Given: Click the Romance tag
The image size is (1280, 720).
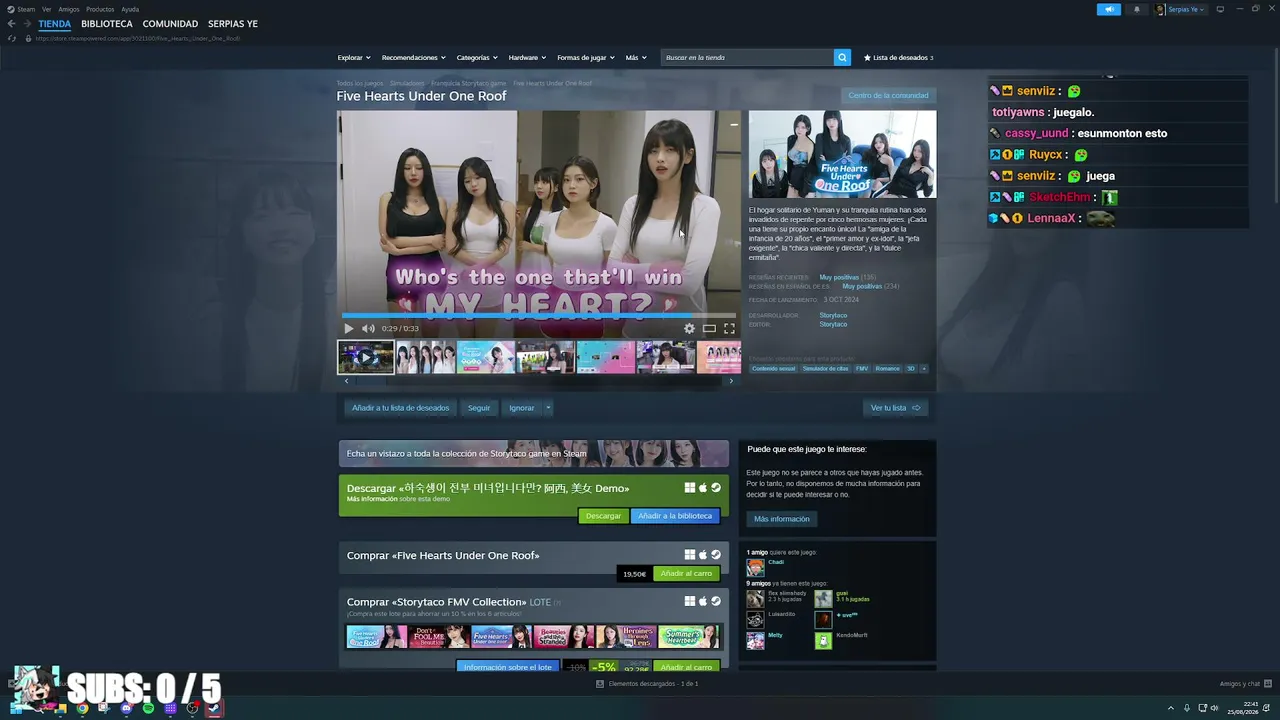Looking at the screenshot, I should pyautogui.click(x=887, y=369).
